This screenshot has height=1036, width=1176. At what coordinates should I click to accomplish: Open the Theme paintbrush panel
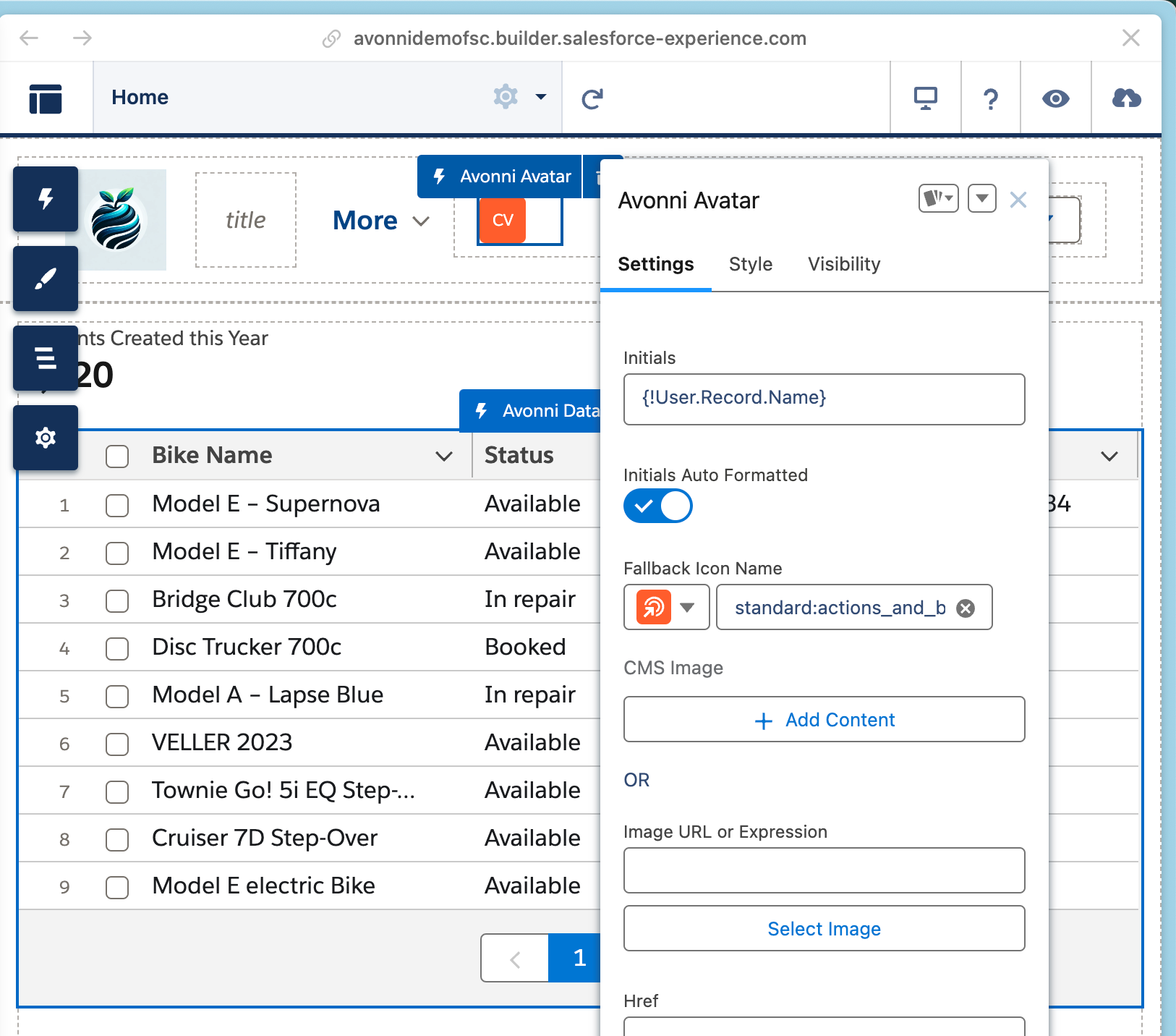46,279
